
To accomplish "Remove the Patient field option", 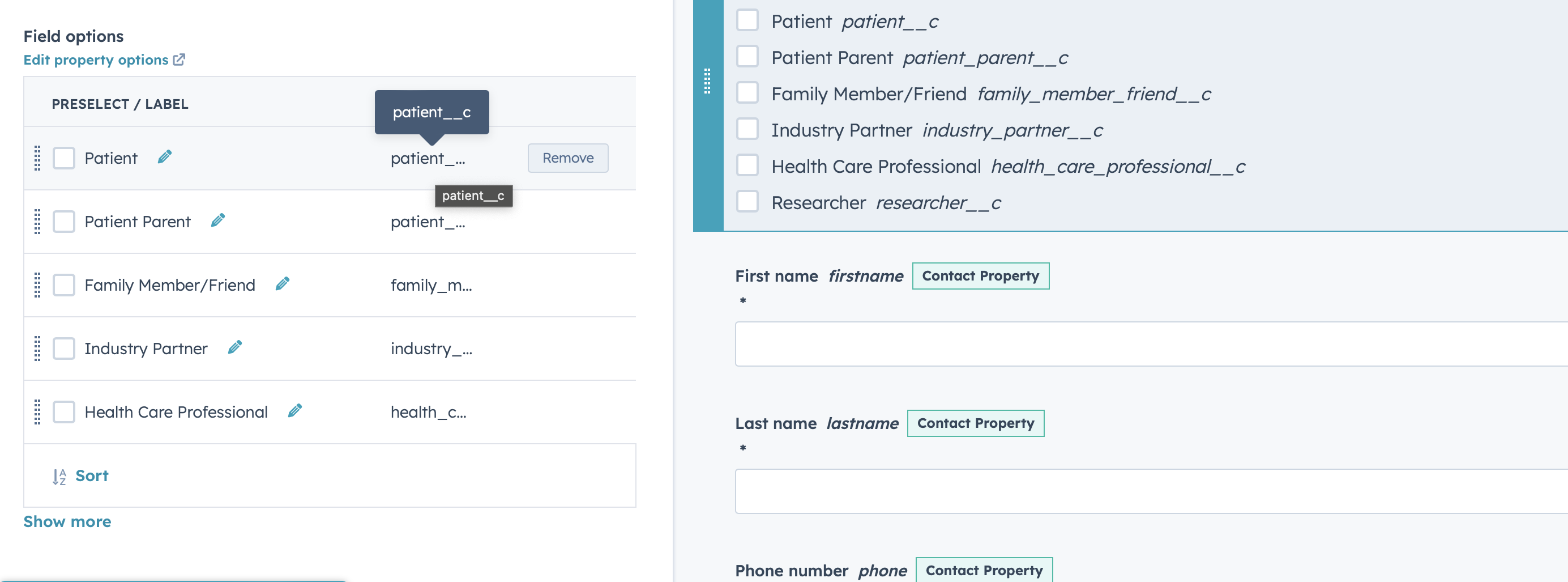I will tap(567, 157).
